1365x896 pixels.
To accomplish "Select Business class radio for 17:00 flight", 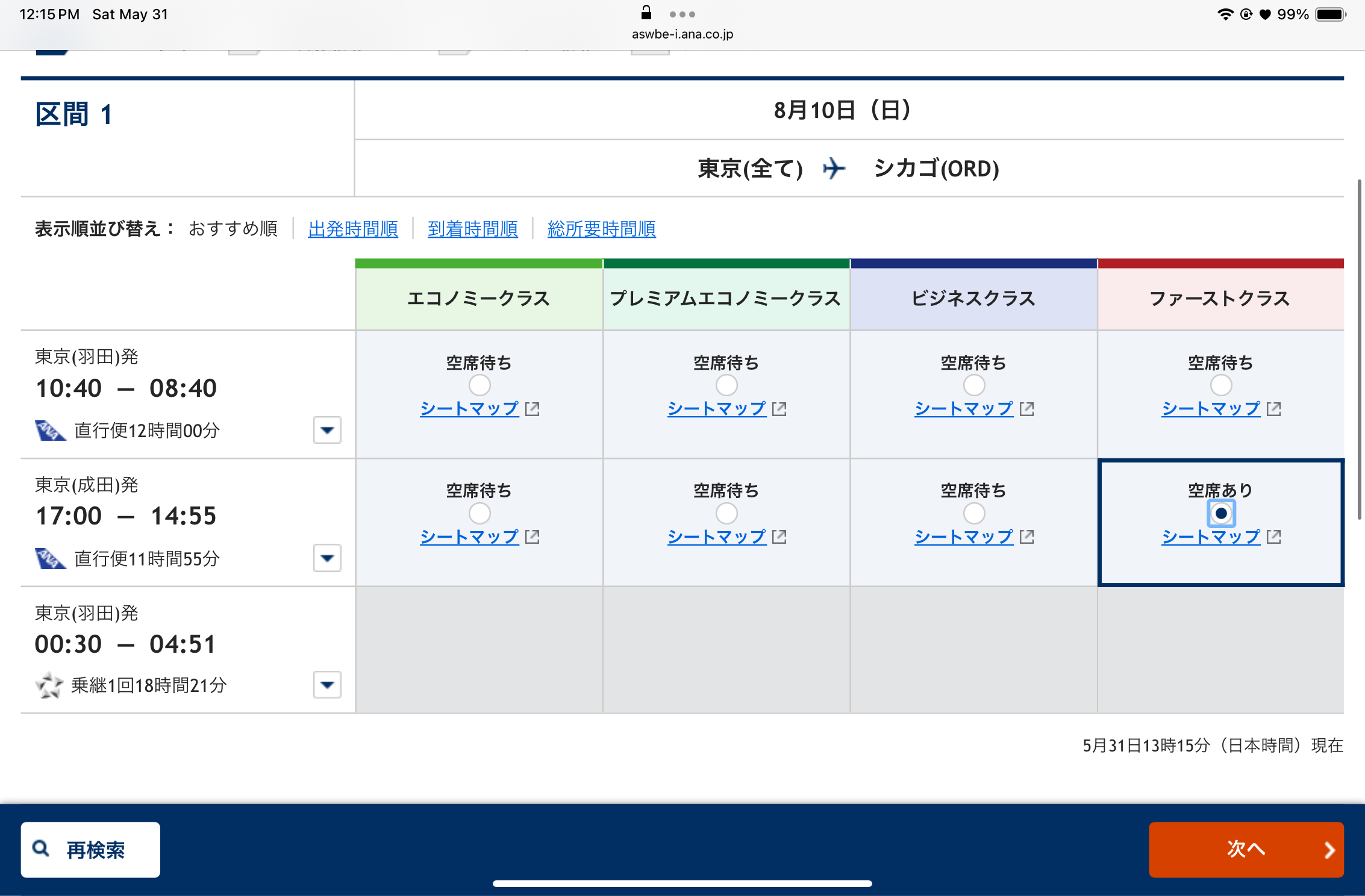I will click(x=974, y=514).
